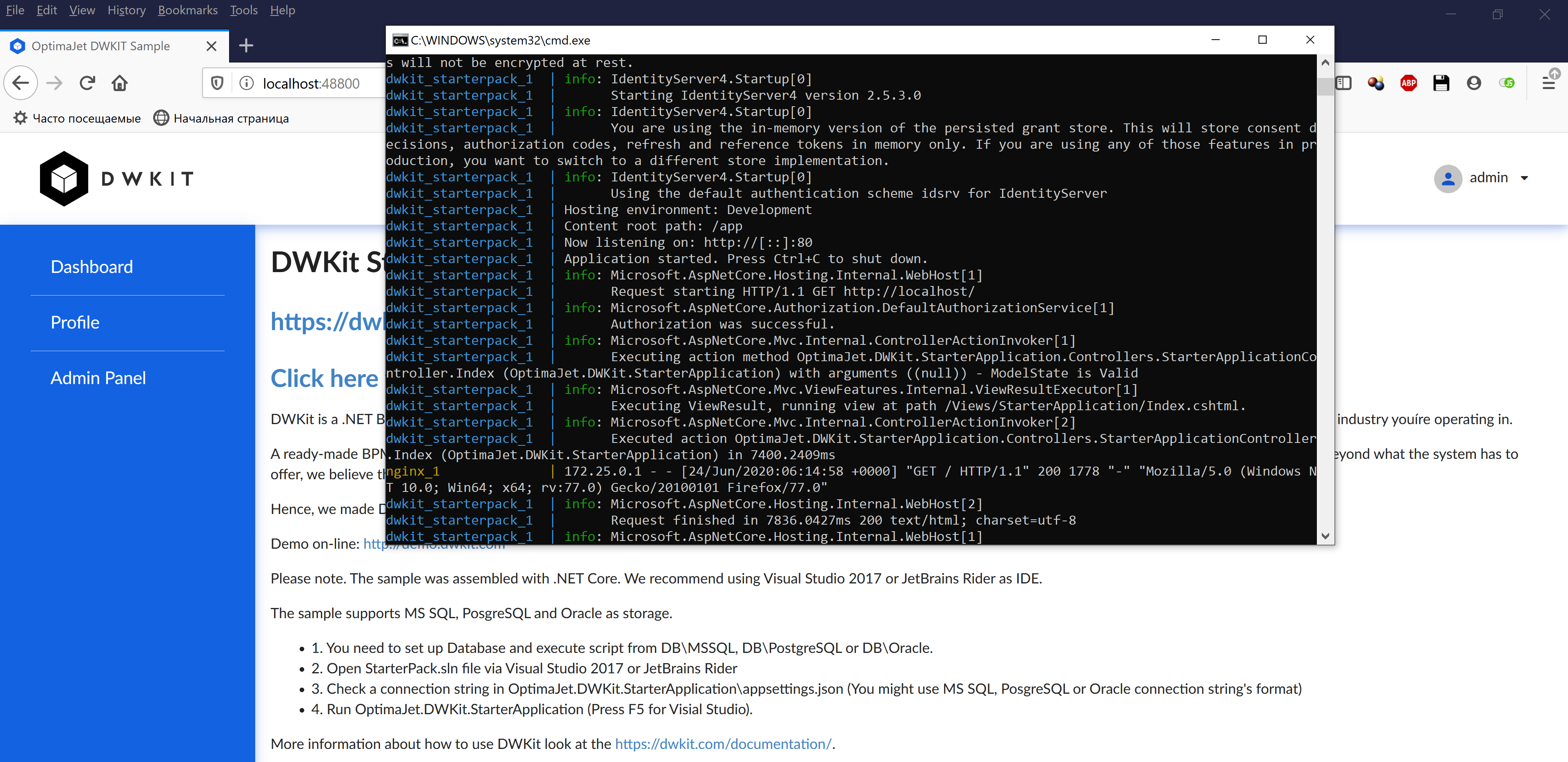Click the 'Please note' paragraph text
The image size is (1568, 762).
click(656, 579)
